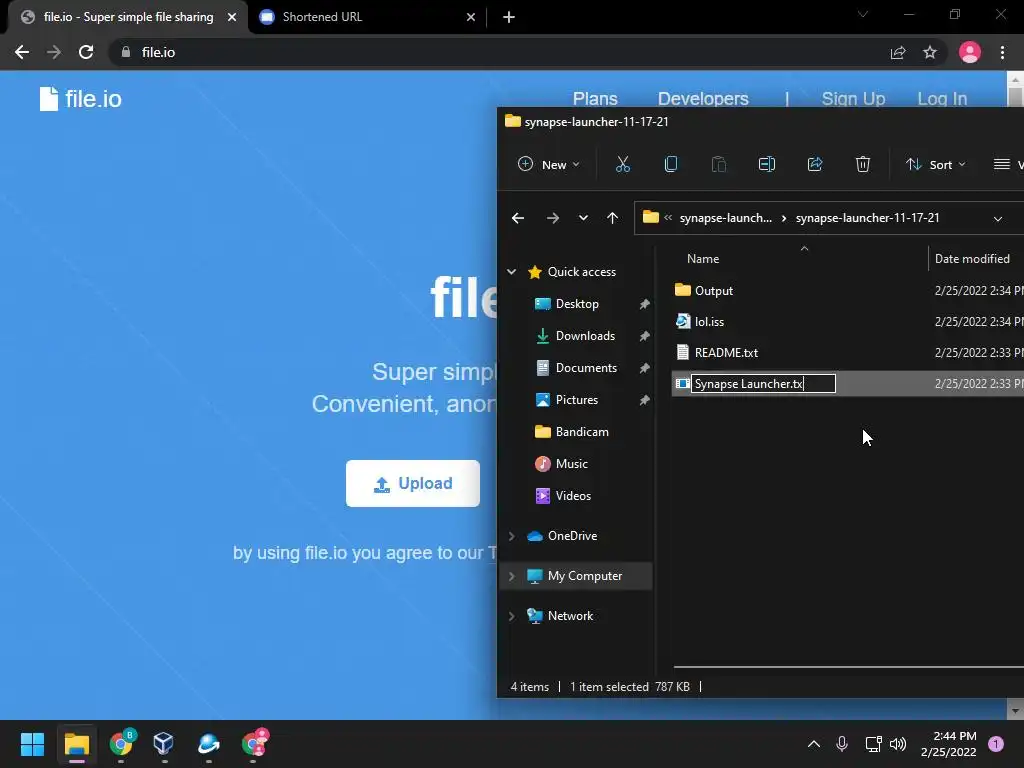
Task: Bookmark this page with star icon
Action: click(x=930, y=52)
